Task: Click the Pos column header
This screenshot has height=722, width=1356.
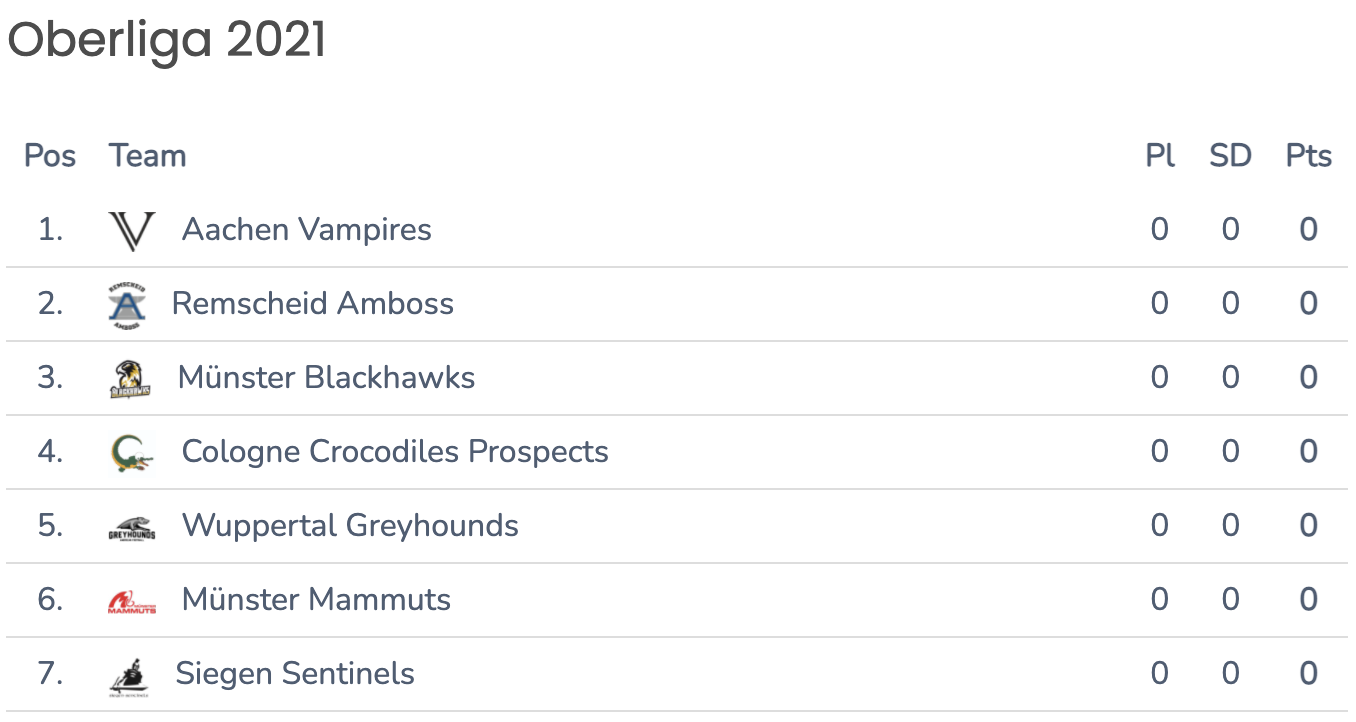Action: point(50,156)
